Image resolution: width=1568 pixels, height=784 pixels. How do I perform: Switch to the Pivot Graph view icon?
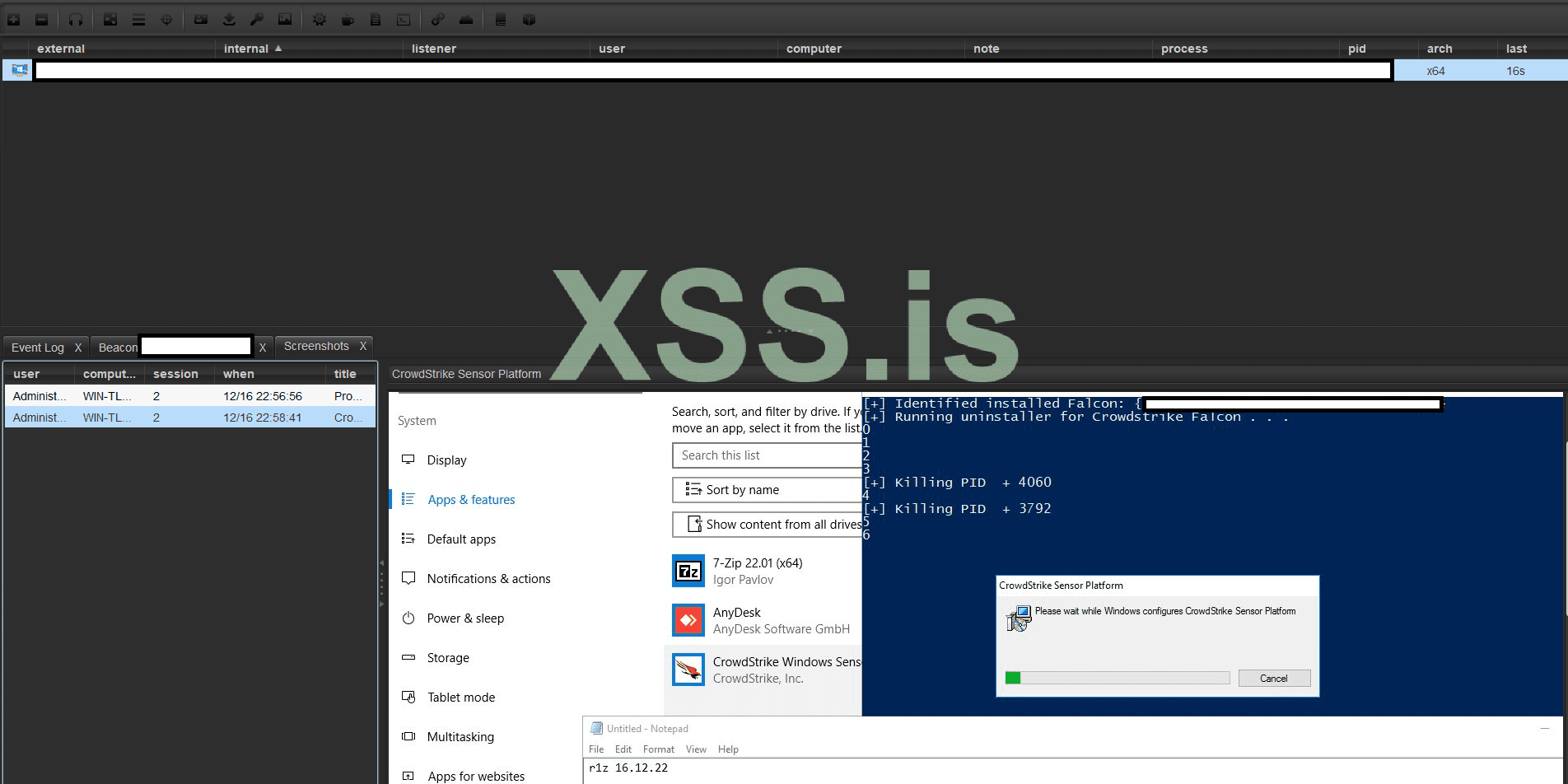click(x=110, y=20)
